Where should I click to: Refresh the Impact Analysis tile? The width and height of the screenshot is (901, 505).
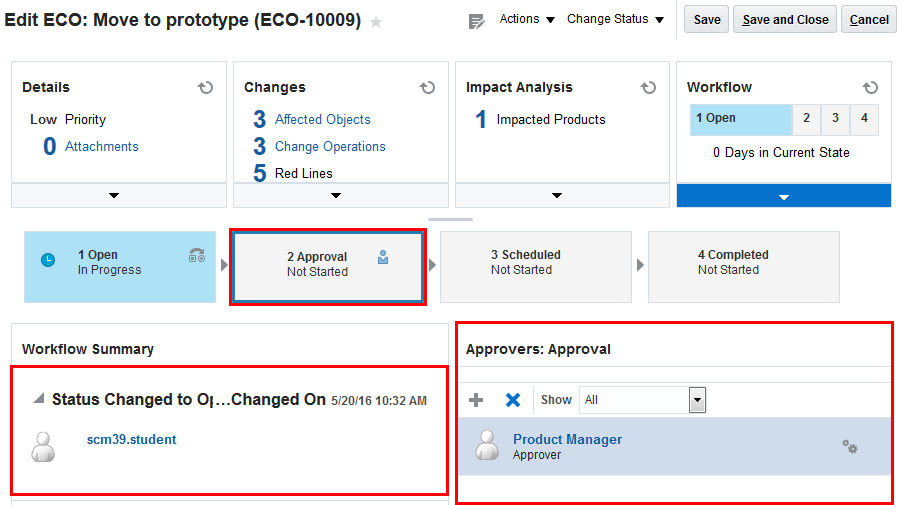[649, 88]
